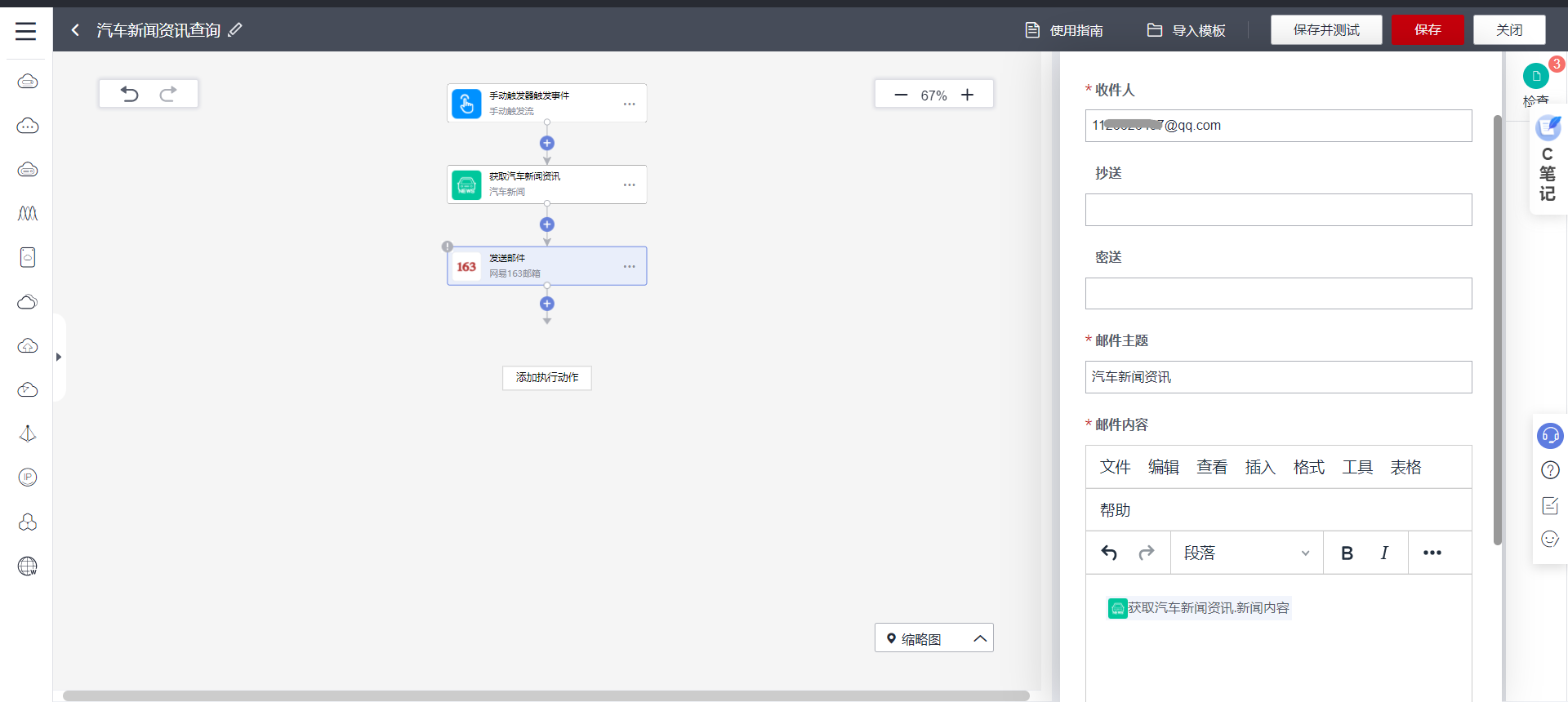Add a step below the send email node
Viewport: 1568px width, 702px height.
[x=547, y=304]
